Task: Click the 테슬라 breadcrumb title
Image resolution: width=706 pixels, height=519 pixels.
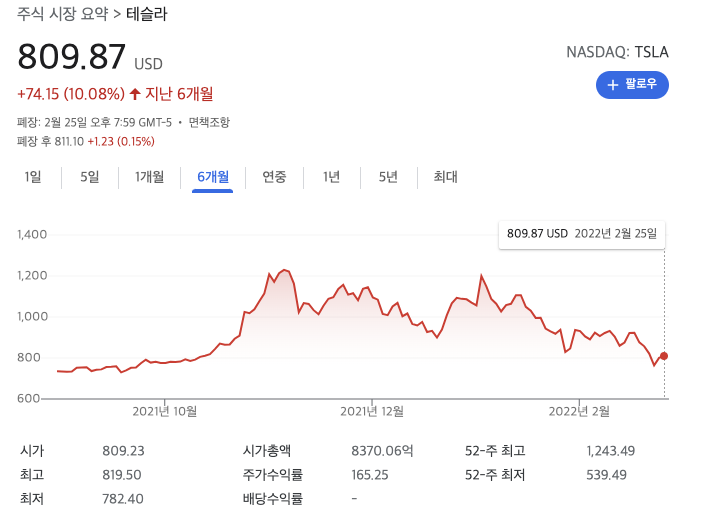Action: (x=147, y=14)
